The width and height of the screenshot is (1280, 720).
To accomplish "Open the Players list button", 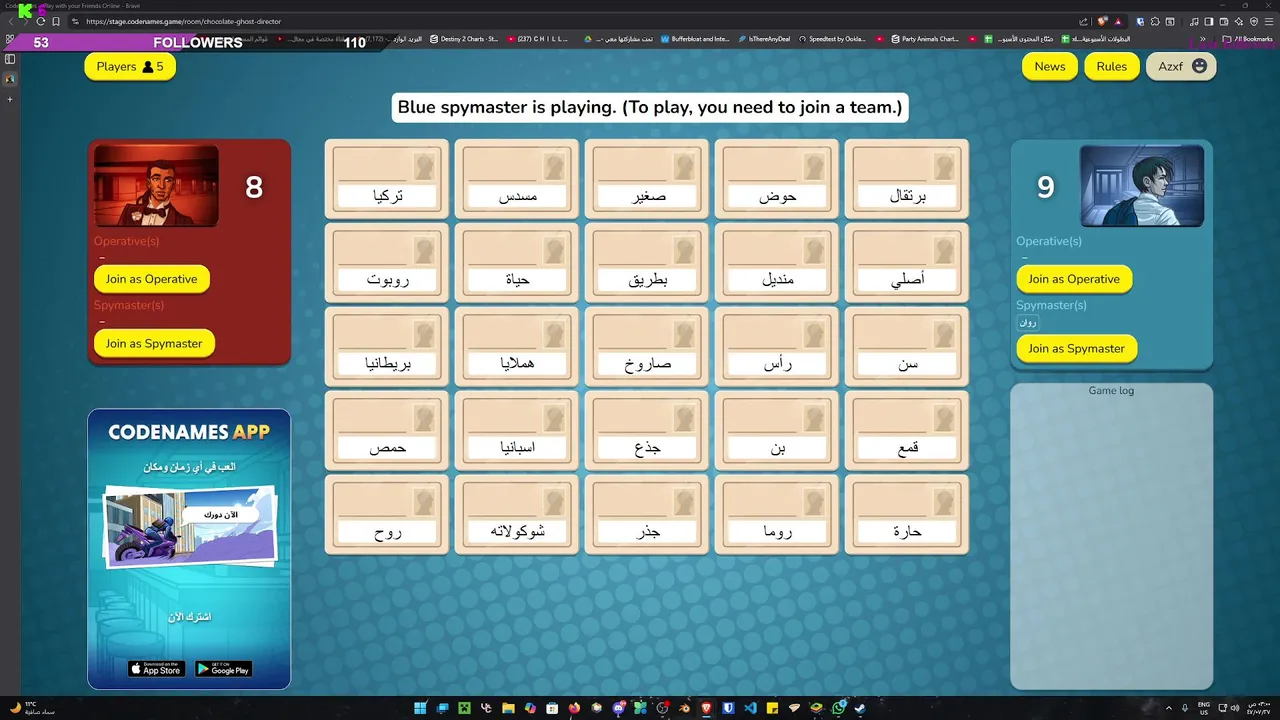I will coord(130,66).
